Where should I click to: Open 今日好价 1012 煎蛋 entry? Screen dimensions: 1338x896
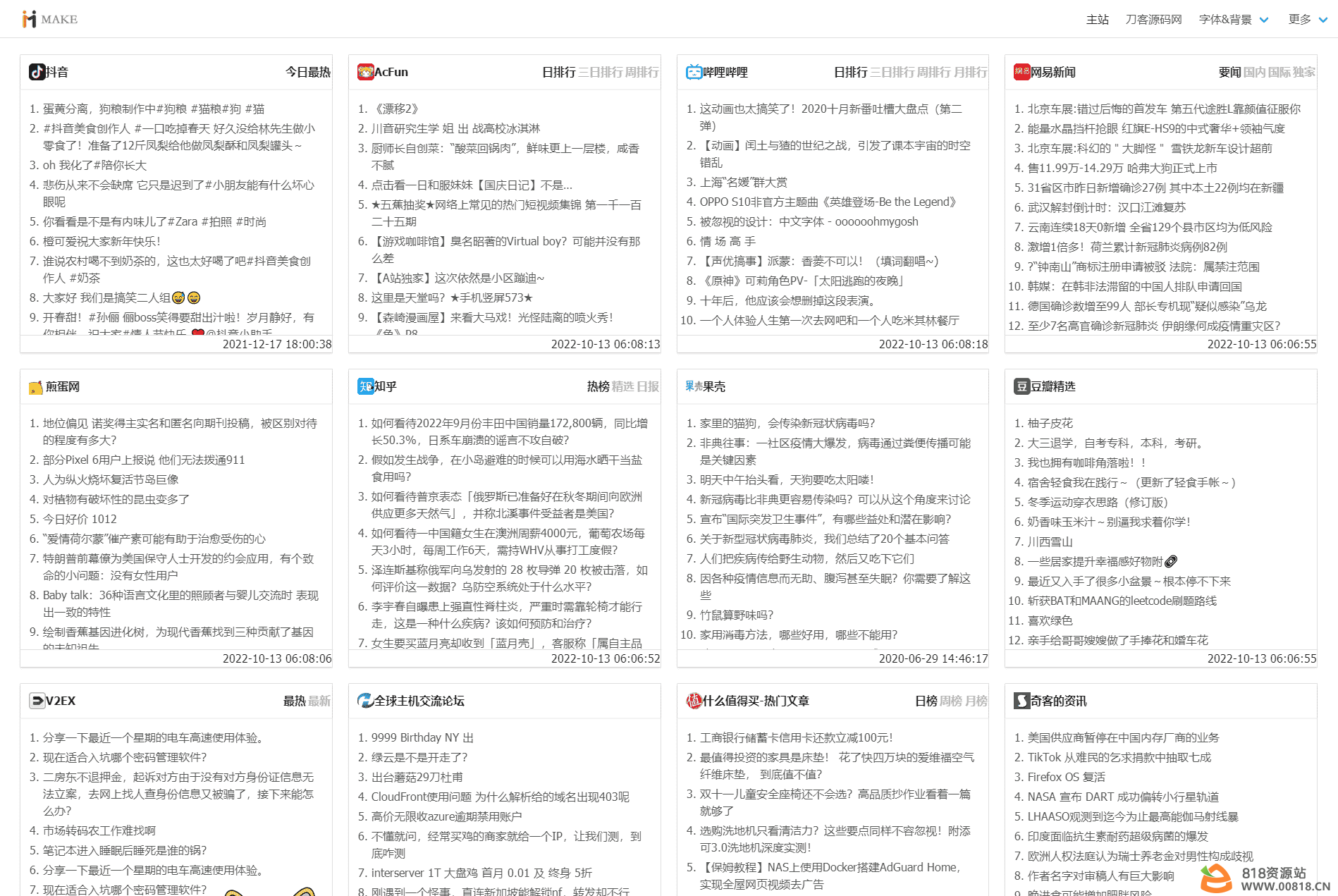(80, 519)
